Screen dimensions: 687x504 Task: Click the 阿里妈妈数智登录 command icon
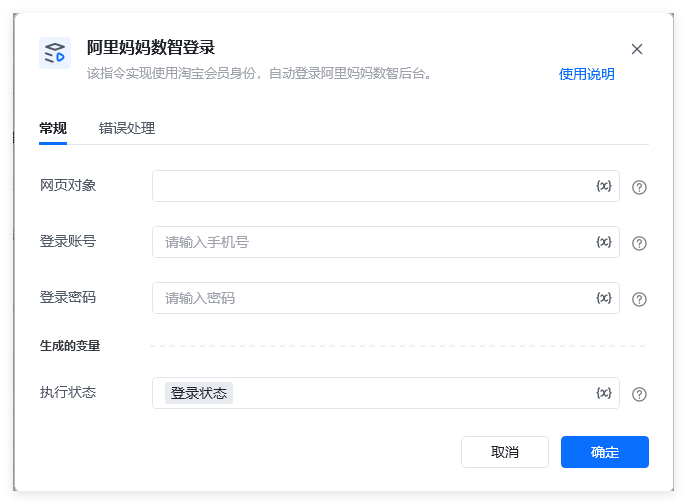coord(55,53)
